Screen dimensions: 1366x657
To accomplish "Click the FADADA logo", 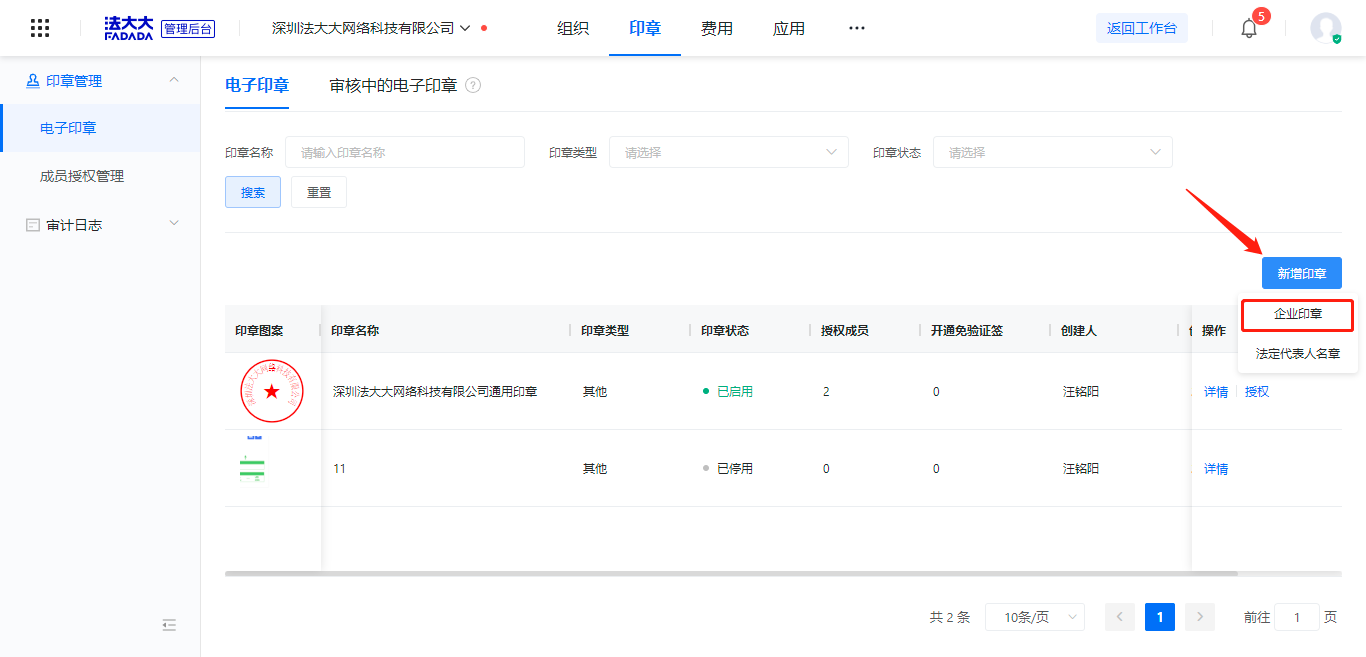I will coord(128,28).
